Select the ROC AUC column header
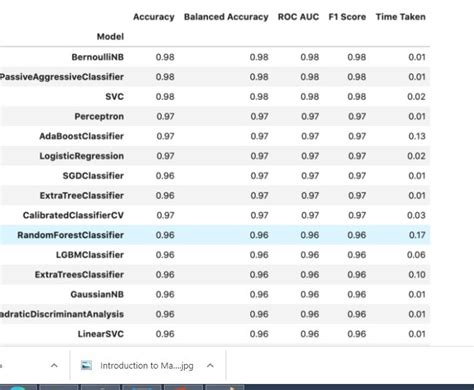The width and height of the screenshot is (474, 390). [298, 17]
